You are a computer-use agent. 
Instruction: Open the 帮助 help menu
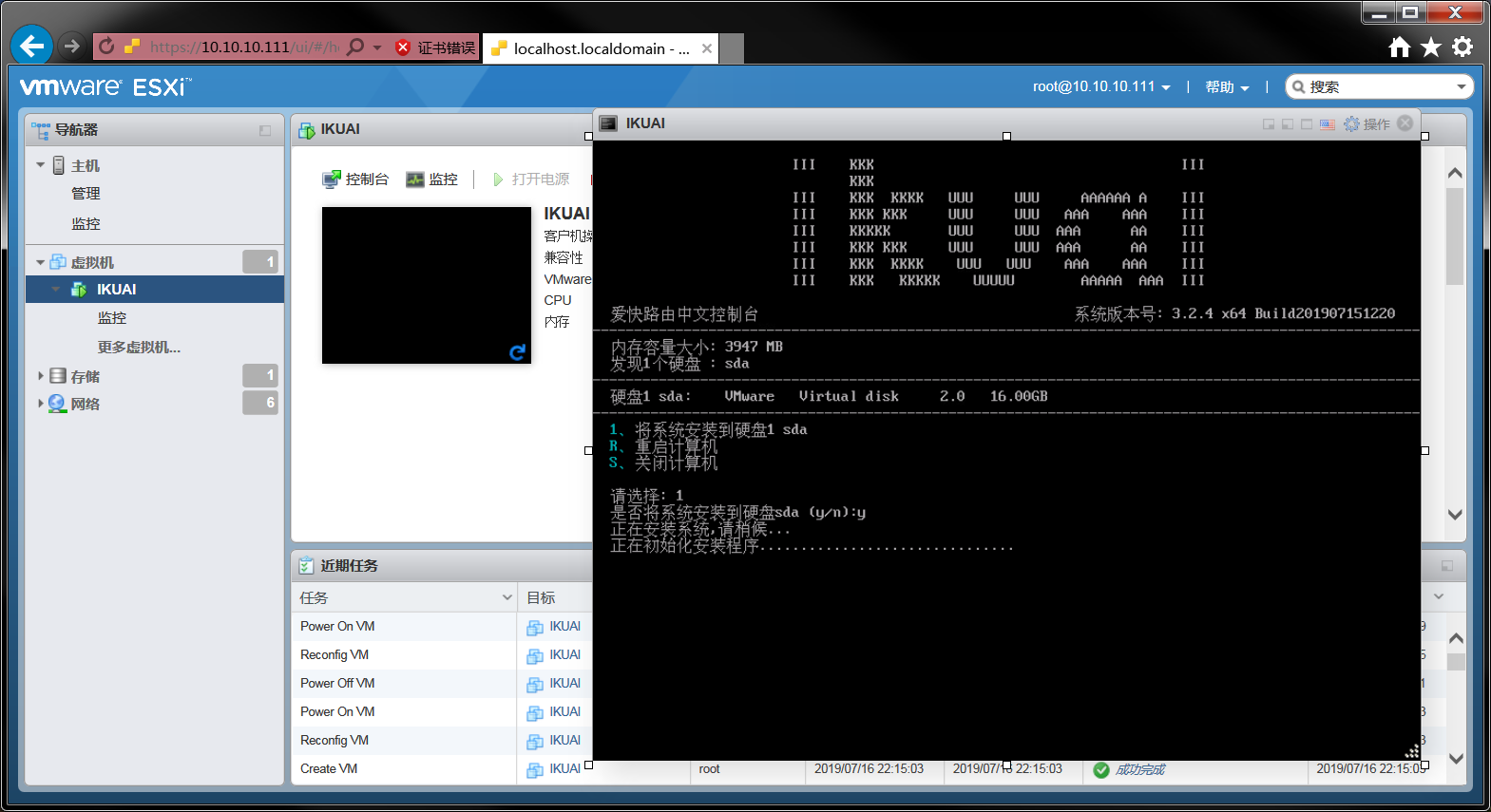point(1227,87)
